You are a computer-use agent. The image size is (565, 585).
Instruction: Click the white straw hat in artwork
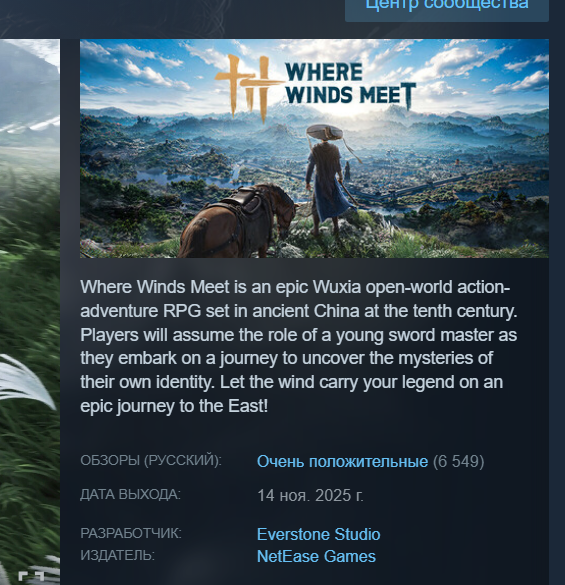point(325,132)
